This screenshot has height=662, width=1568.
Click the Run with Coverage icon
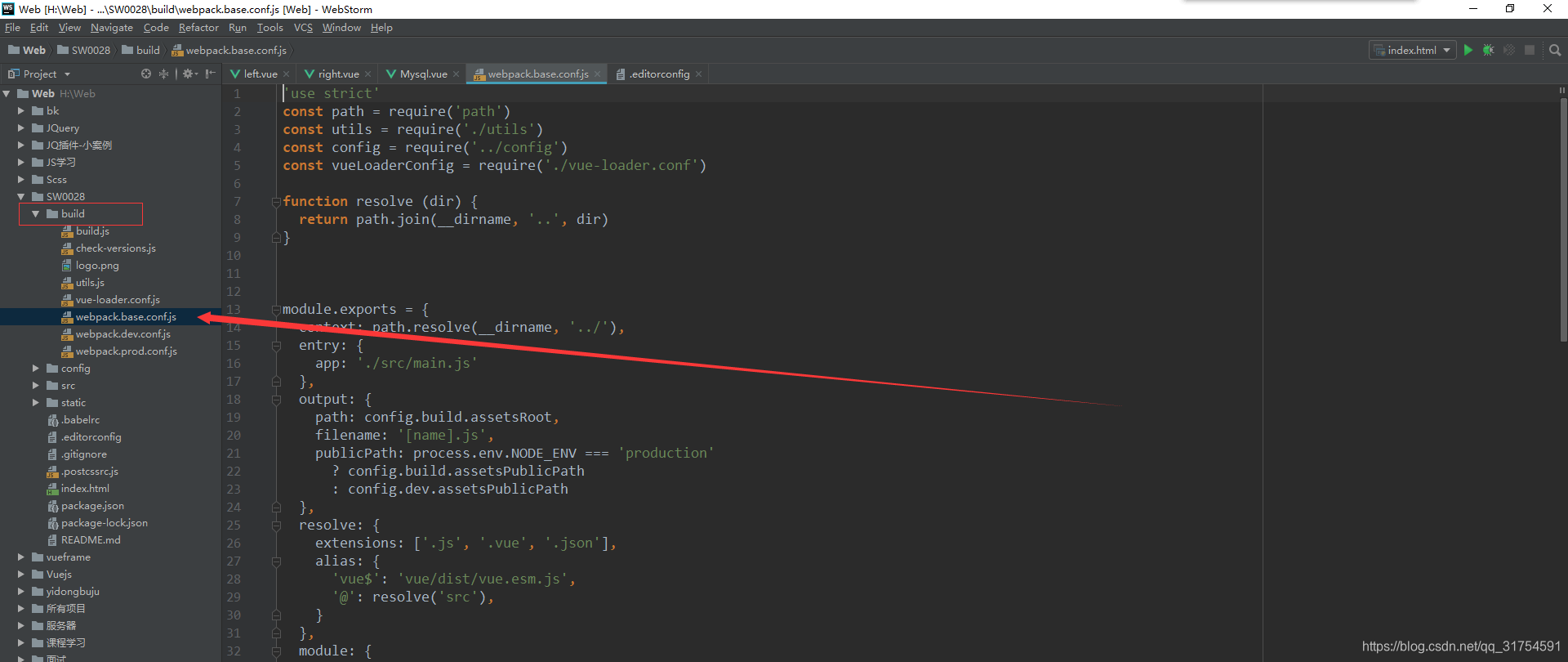coord(1508,50)
